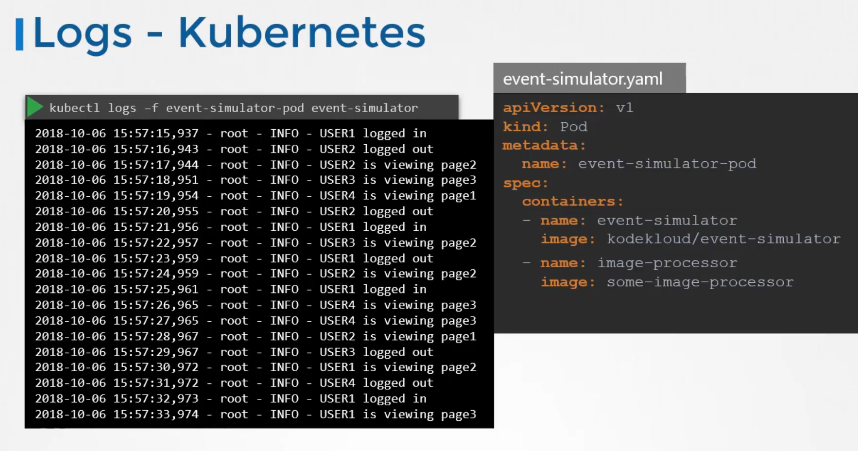Screen dimensions: 858x451
Task: Click log line at 15:57:25,961
Action: (230, 289)
